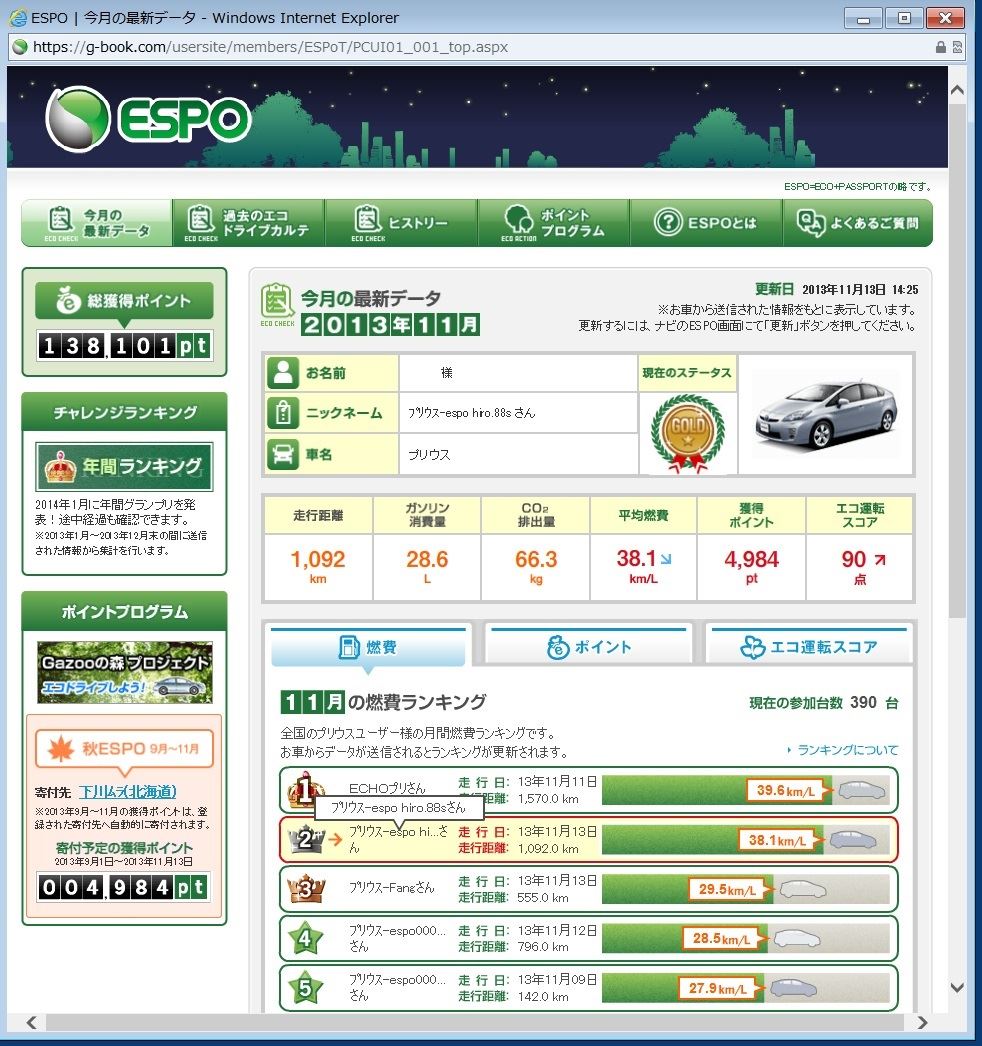Open the ランキングについて link
The height and width of the screenshot is (1046, 982).
pos(847,750)
